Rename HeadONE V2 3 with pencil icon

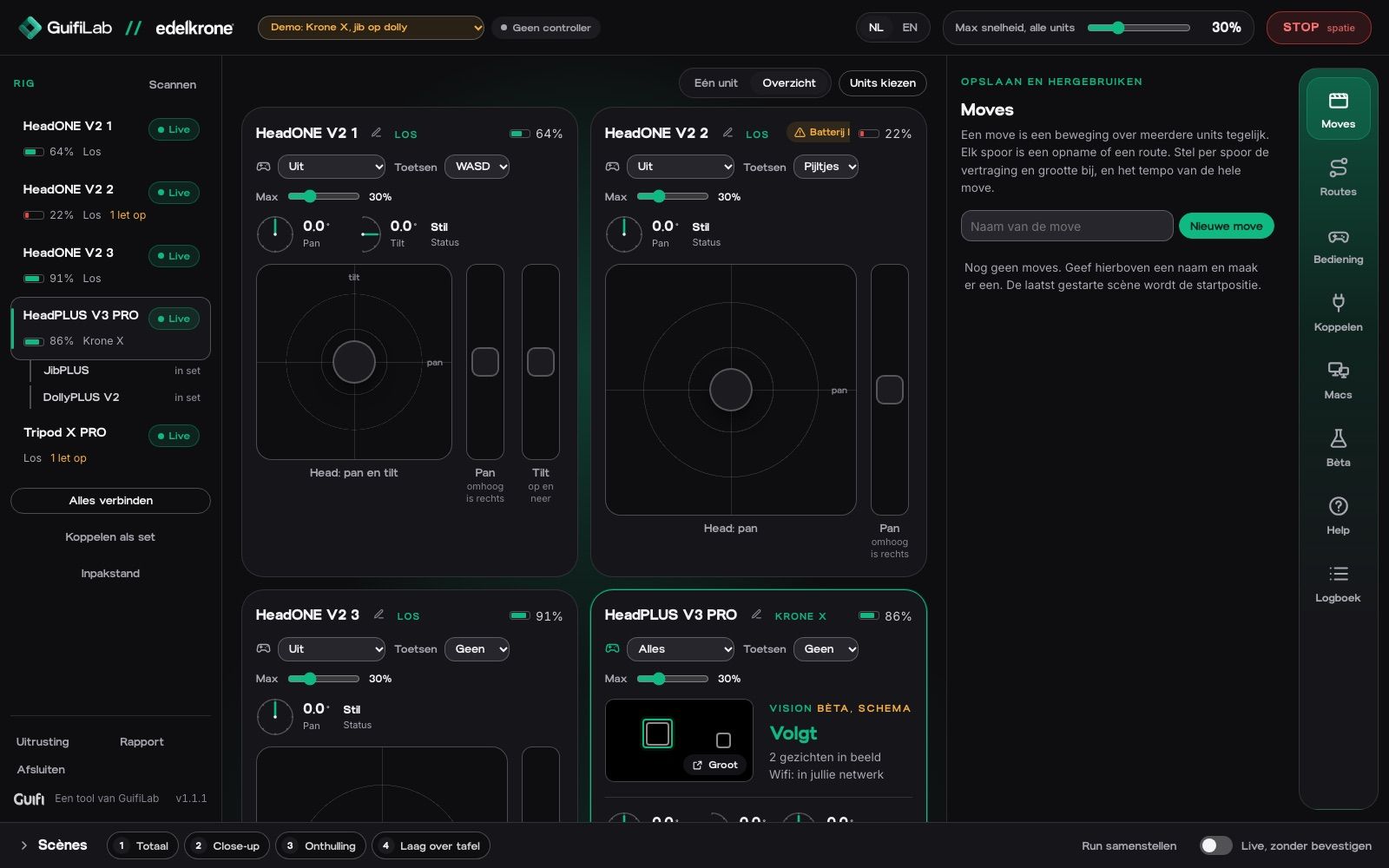click(379, 615)
